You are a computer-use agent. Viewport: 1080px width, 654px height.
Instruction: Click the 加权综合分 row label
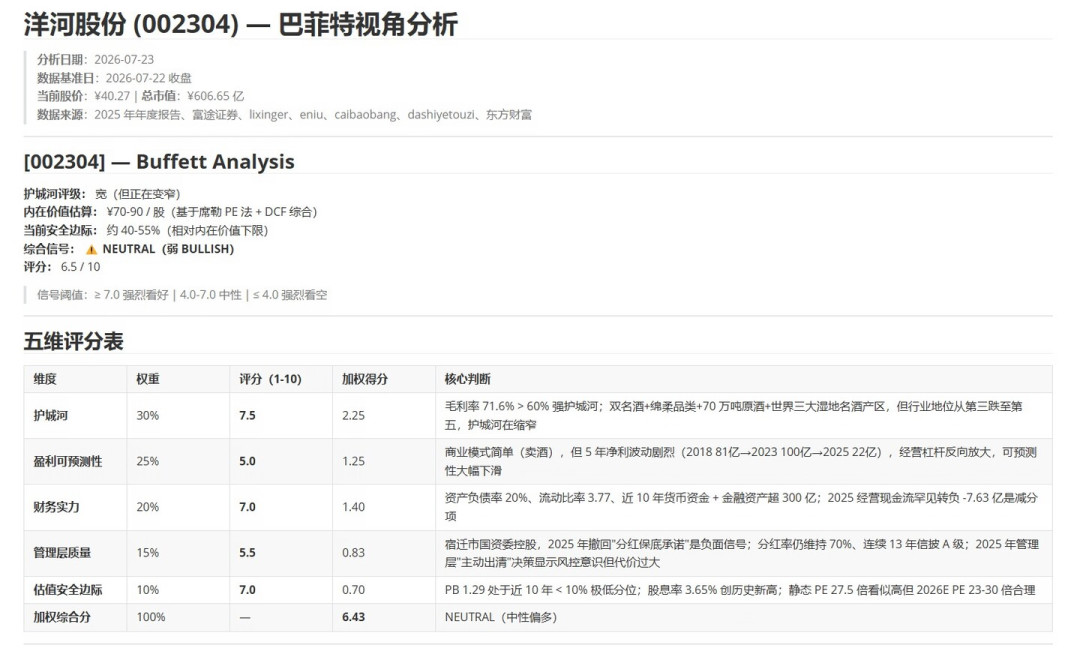[x=63, y=618]
